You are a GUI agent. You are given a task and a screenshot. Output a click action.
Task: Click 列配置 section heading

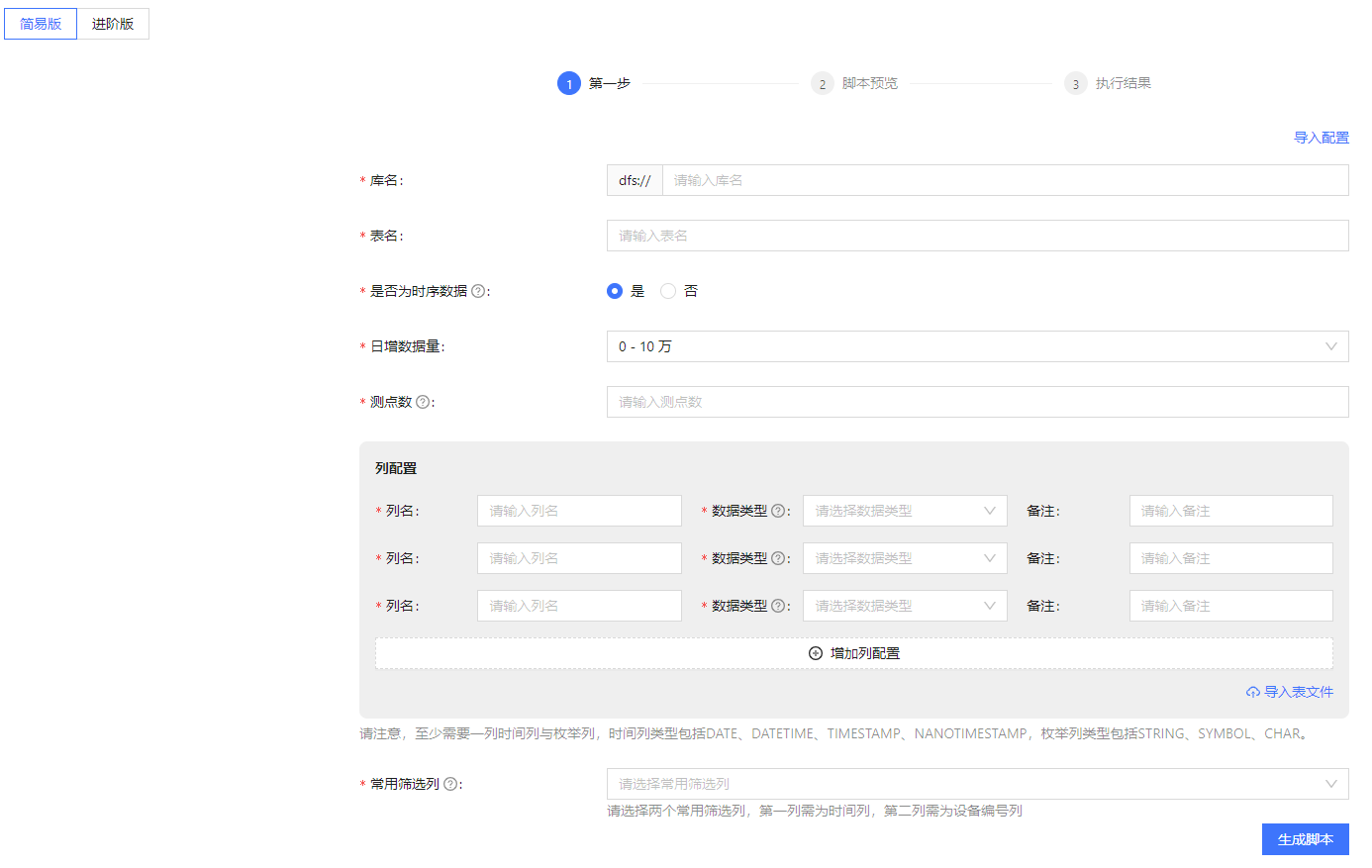pos(396,468)
